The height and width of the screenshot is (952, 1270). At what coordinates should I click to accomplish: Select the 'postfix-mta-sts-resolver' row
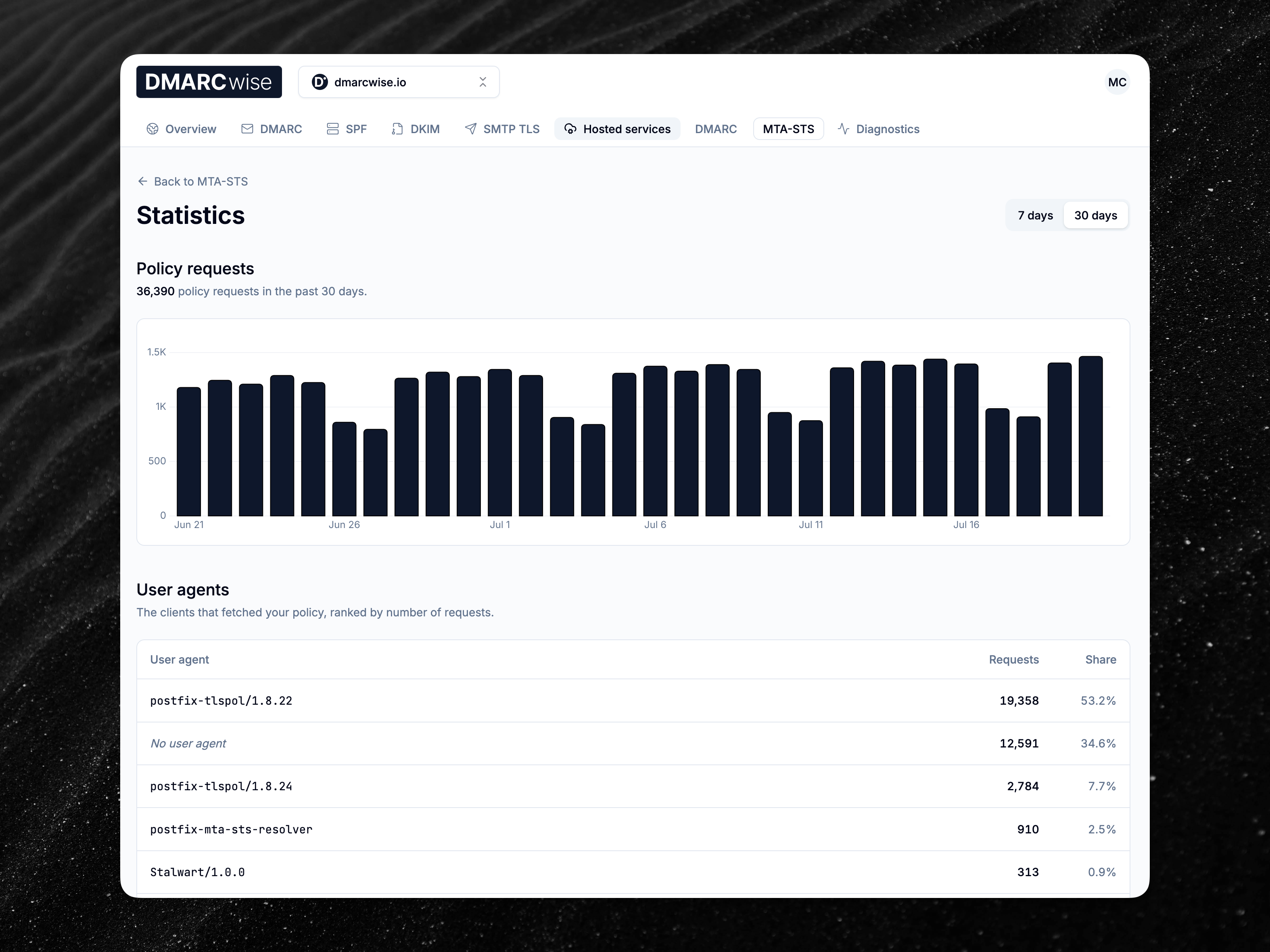[633, 829]
